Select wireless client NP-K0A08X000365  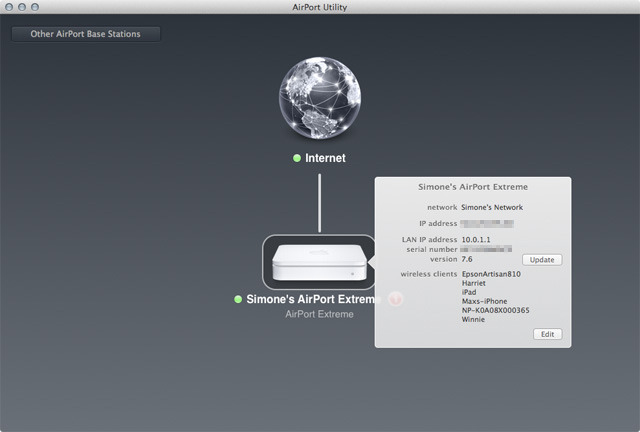(x=496, y=310)
